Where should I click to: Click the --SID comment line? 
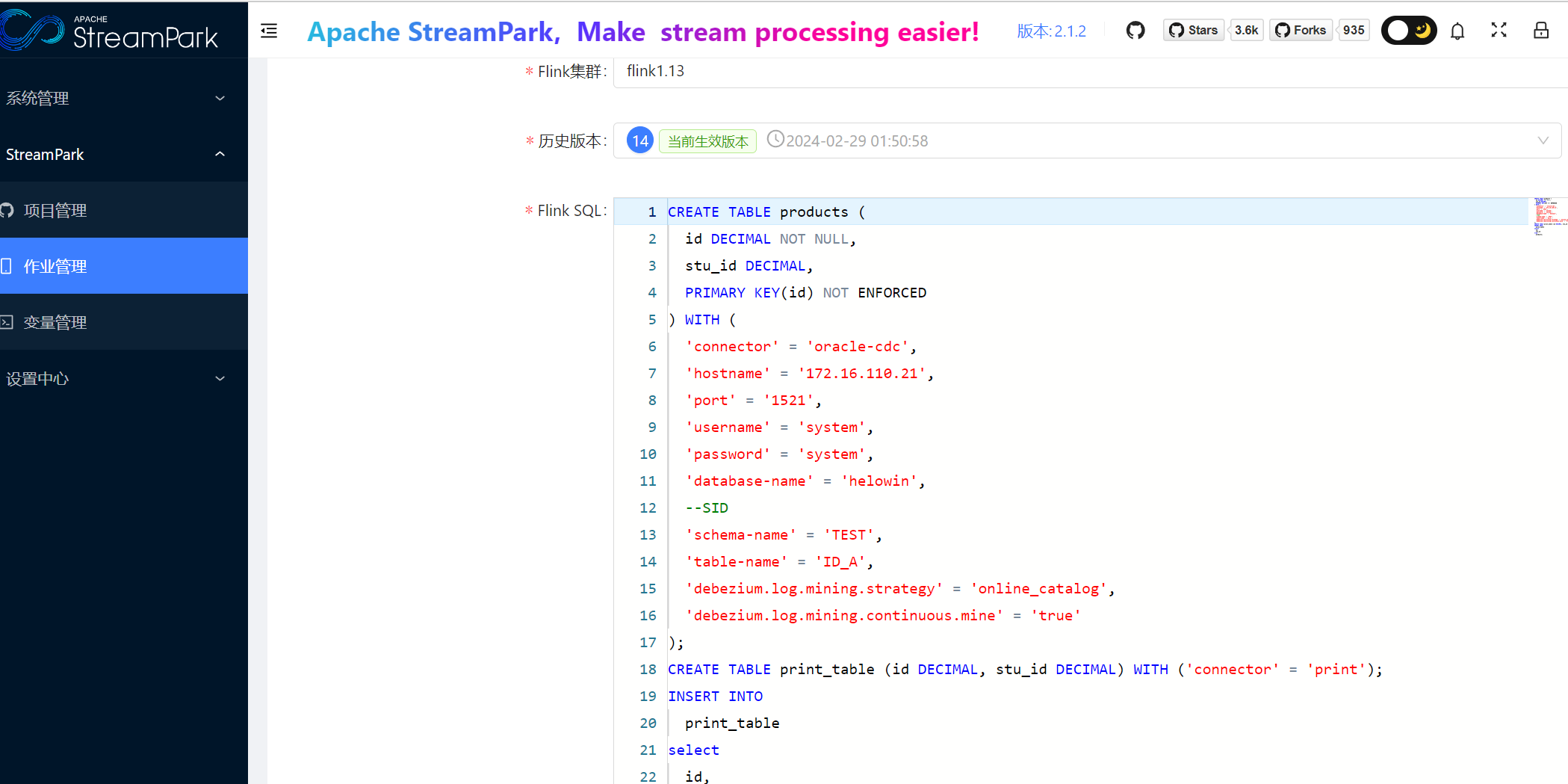(x=707, y=508)
